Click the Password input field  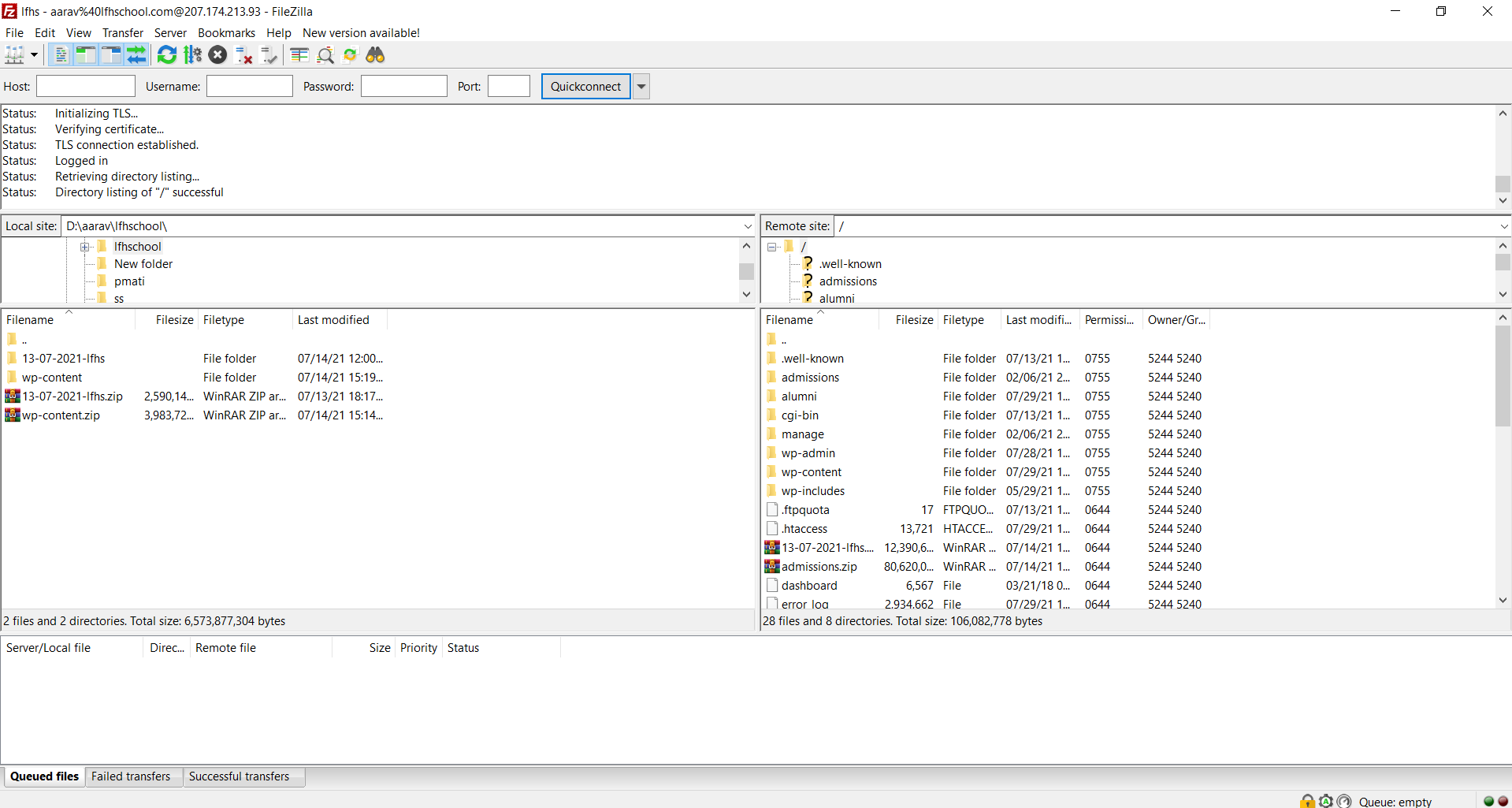point(404,87)
